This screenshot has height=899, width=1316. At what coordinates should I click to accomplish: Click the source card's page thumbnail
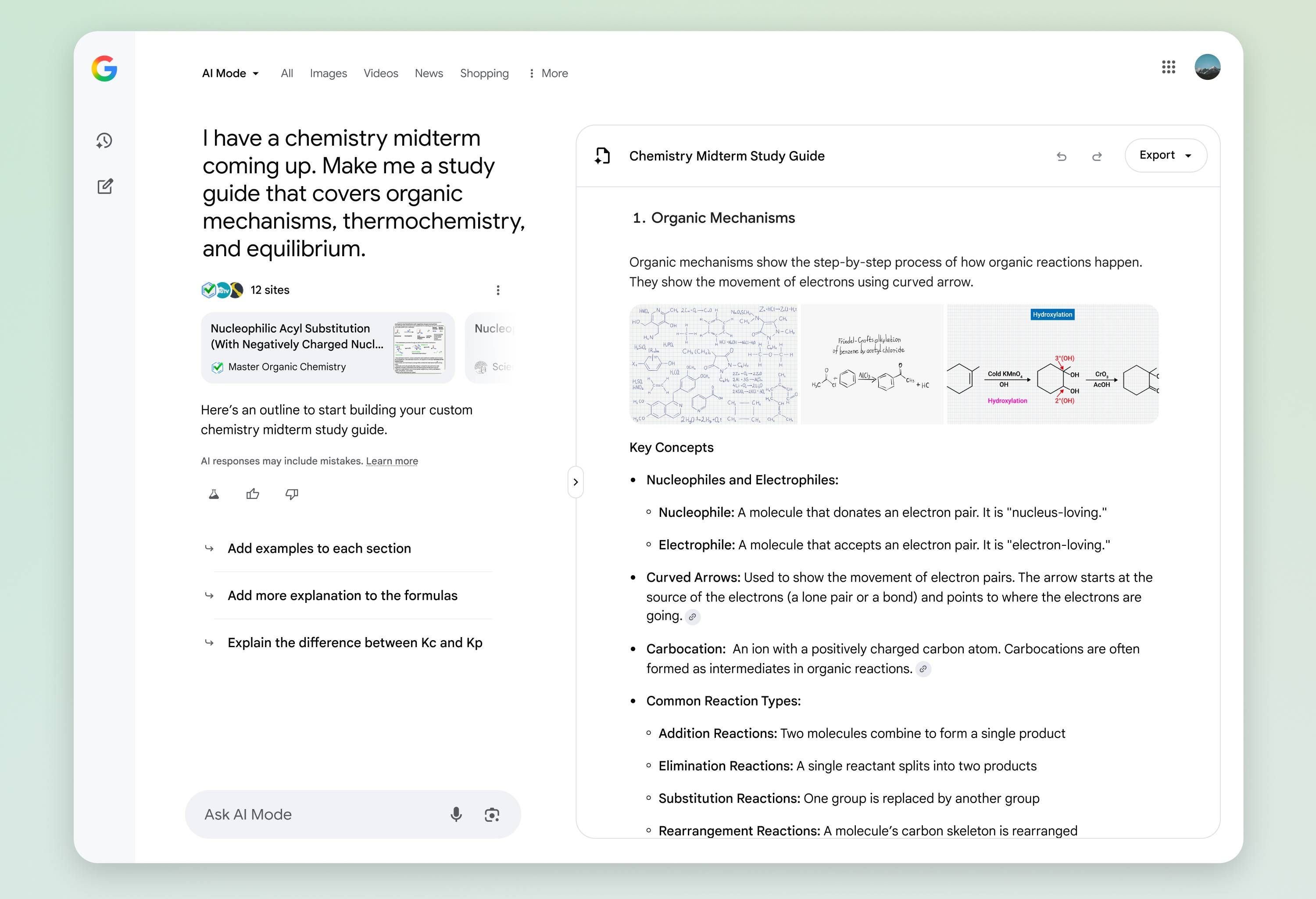(x=420, y=347)
